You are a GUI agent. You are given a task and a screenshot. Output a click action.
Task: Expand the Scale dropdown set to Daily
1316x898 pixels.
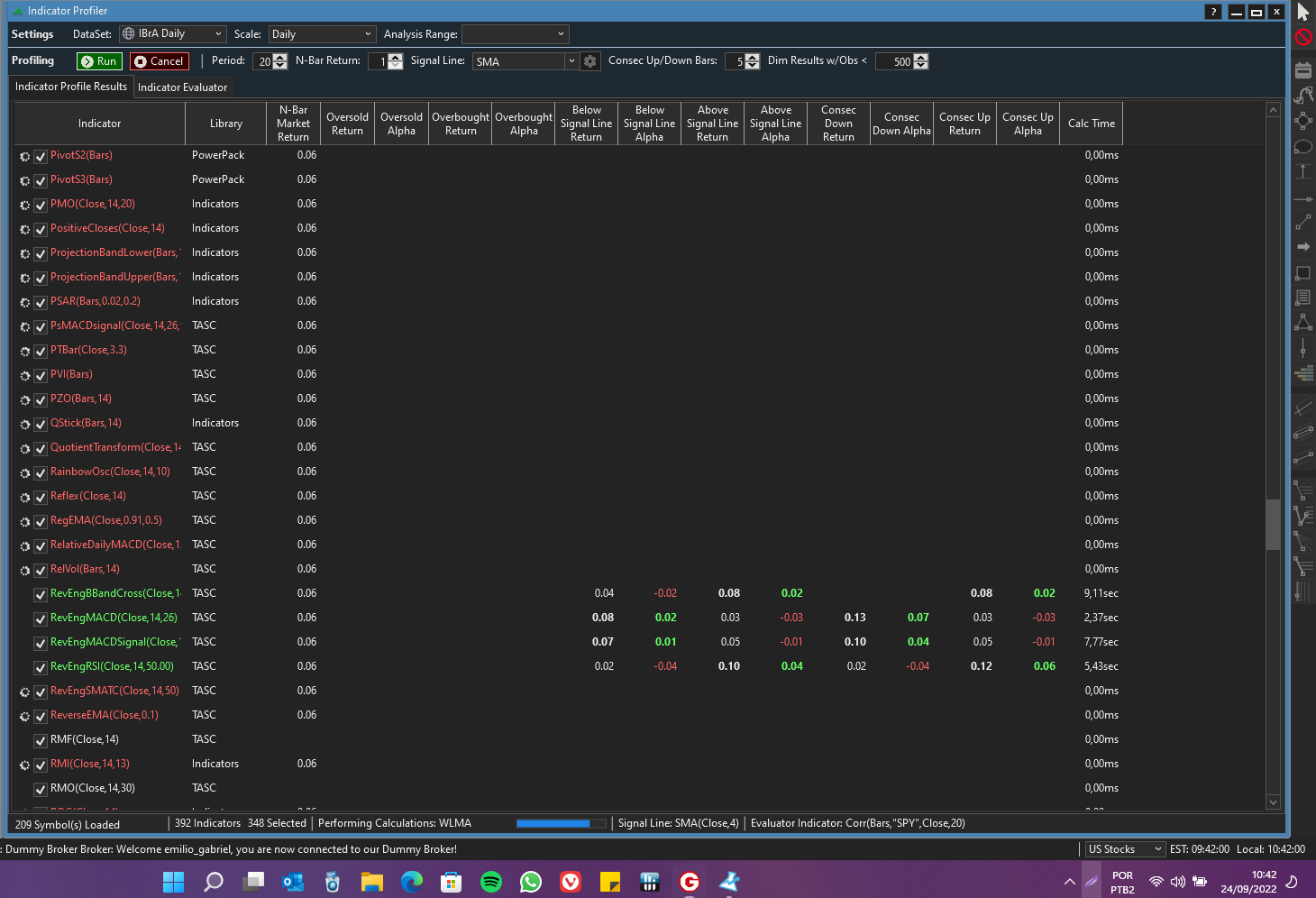322,34
